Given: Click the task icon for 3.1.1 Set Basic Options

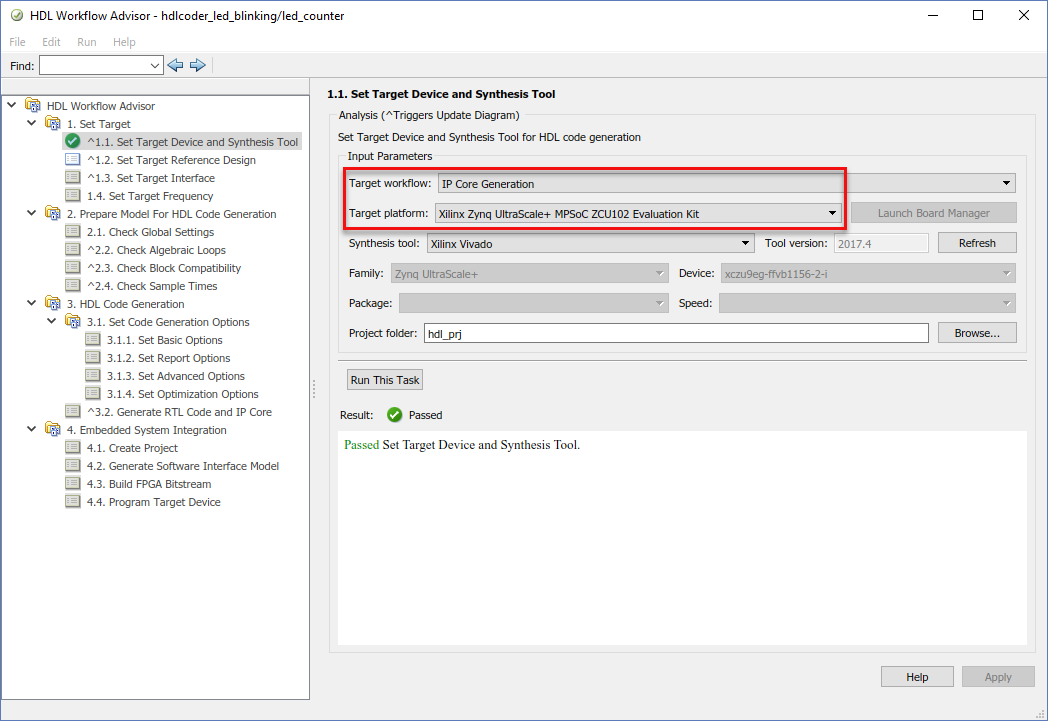Looking at the screenshot, I should [93, 340].
